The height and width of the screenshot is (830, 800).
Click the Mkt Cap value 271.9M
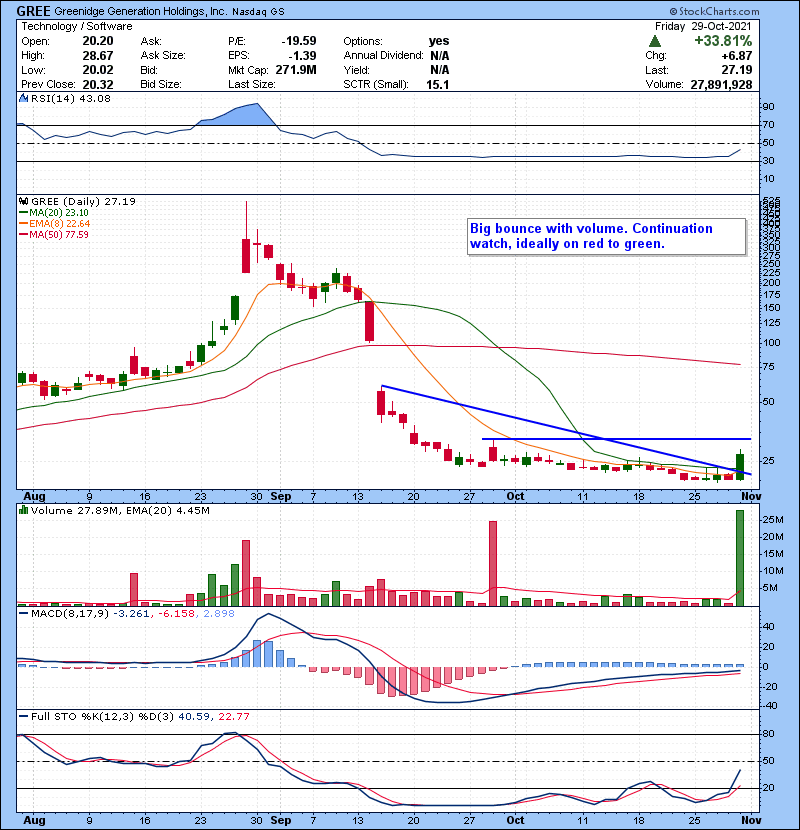coord(296,69)
